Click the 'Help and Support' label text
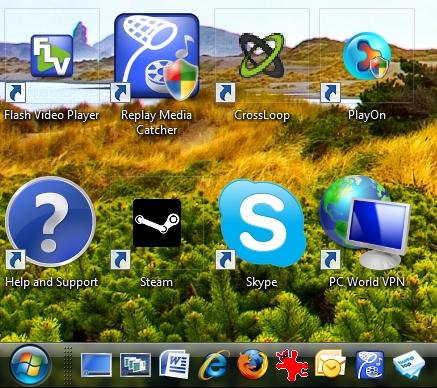The width and height of the screenshot is (437, 388). pos(52,282)
